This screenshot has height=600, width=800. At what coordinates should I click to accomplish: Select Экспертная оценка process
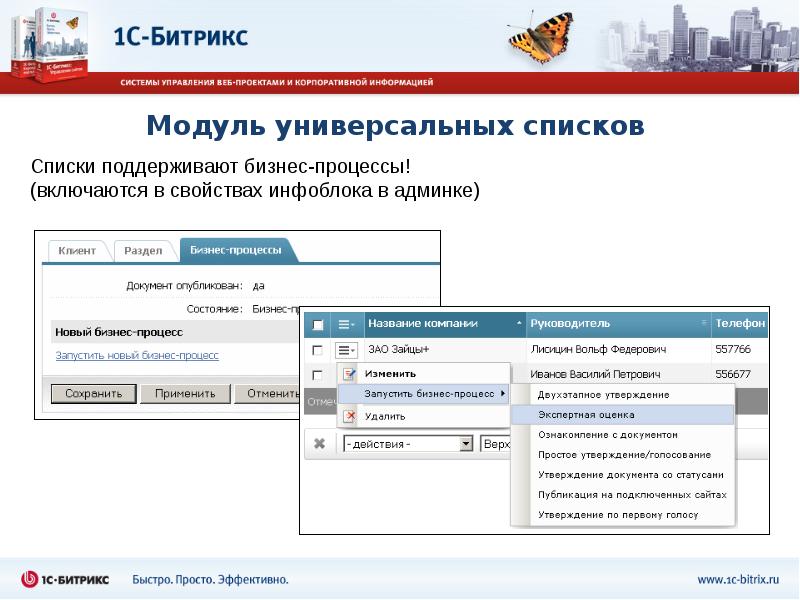622,415
